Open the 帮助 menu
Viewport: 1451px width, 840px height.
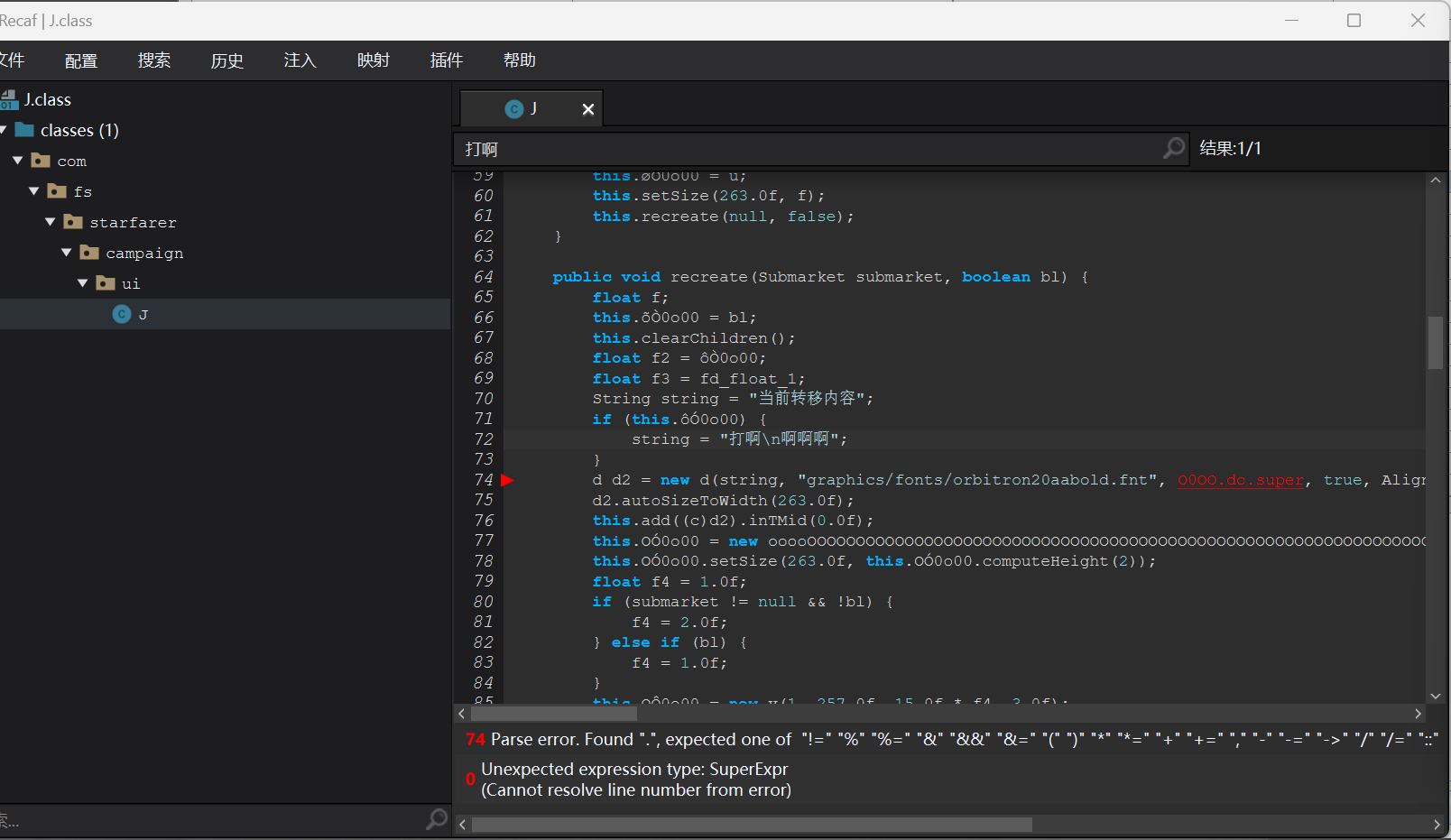[x=520, y=60]
